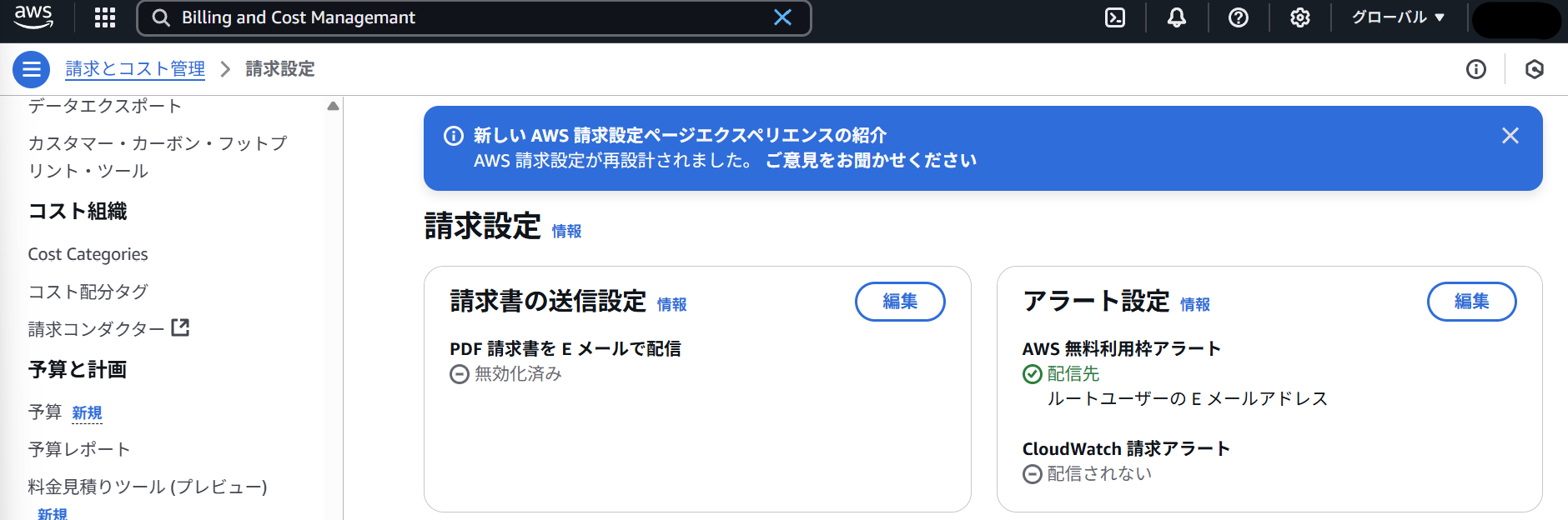Open the settings gear menu
Viewport: 1568px width, 520px height.
[1300, 17]
